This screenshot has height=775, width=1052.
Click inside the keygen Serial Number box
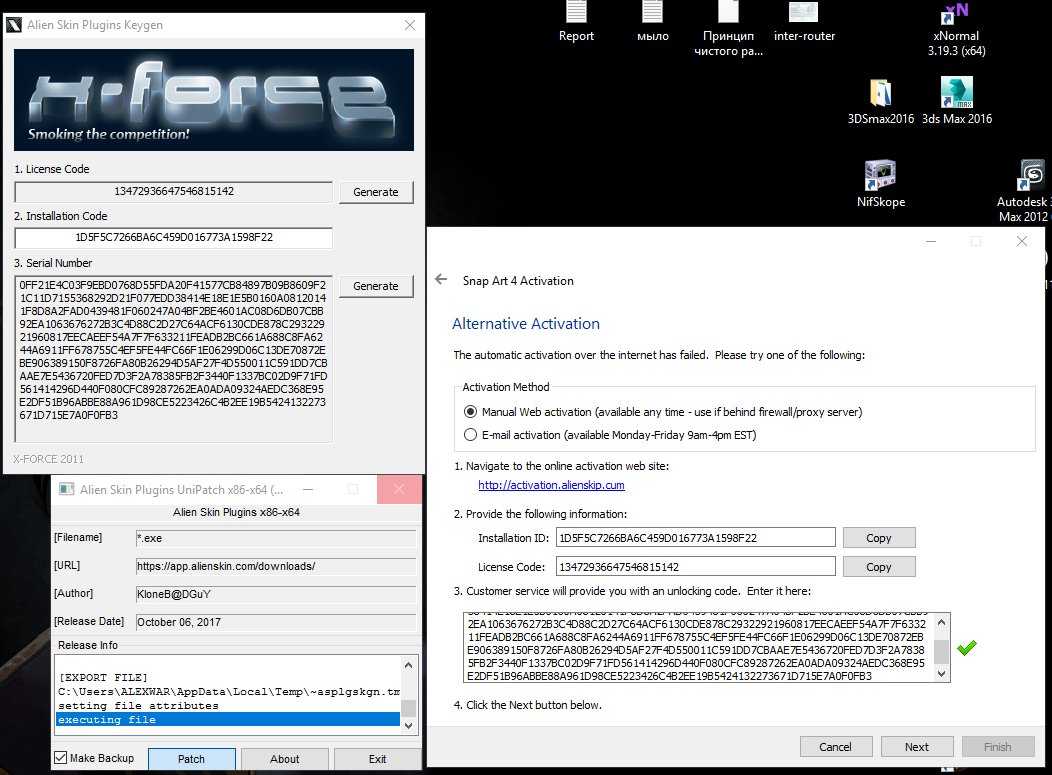click(x=173, y=358)
